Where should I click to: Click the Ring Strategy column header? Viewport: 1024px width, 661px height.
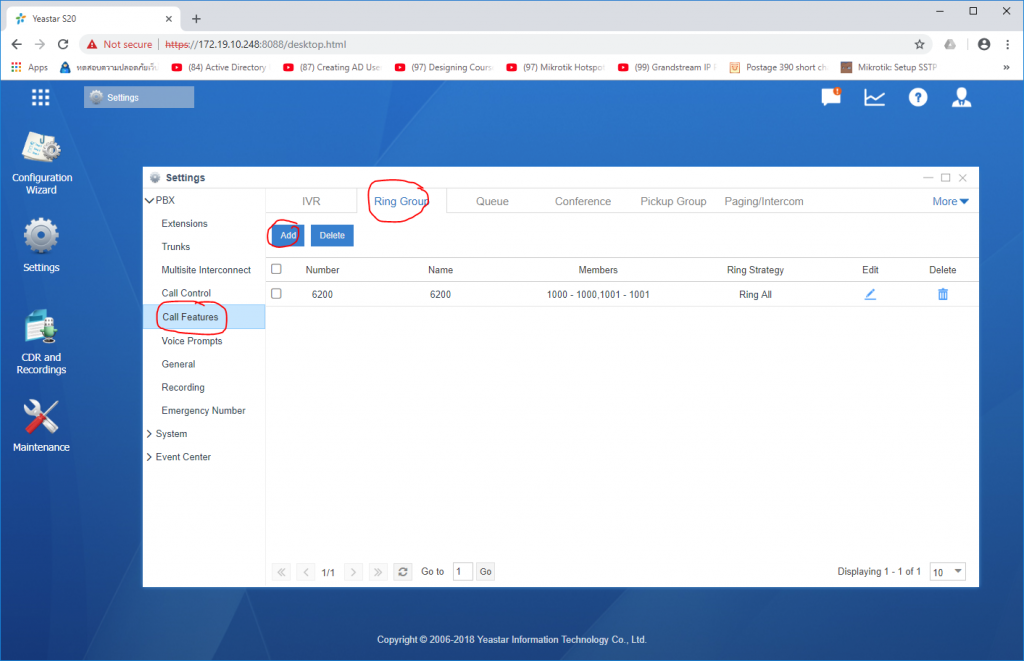tap(755, 270)
